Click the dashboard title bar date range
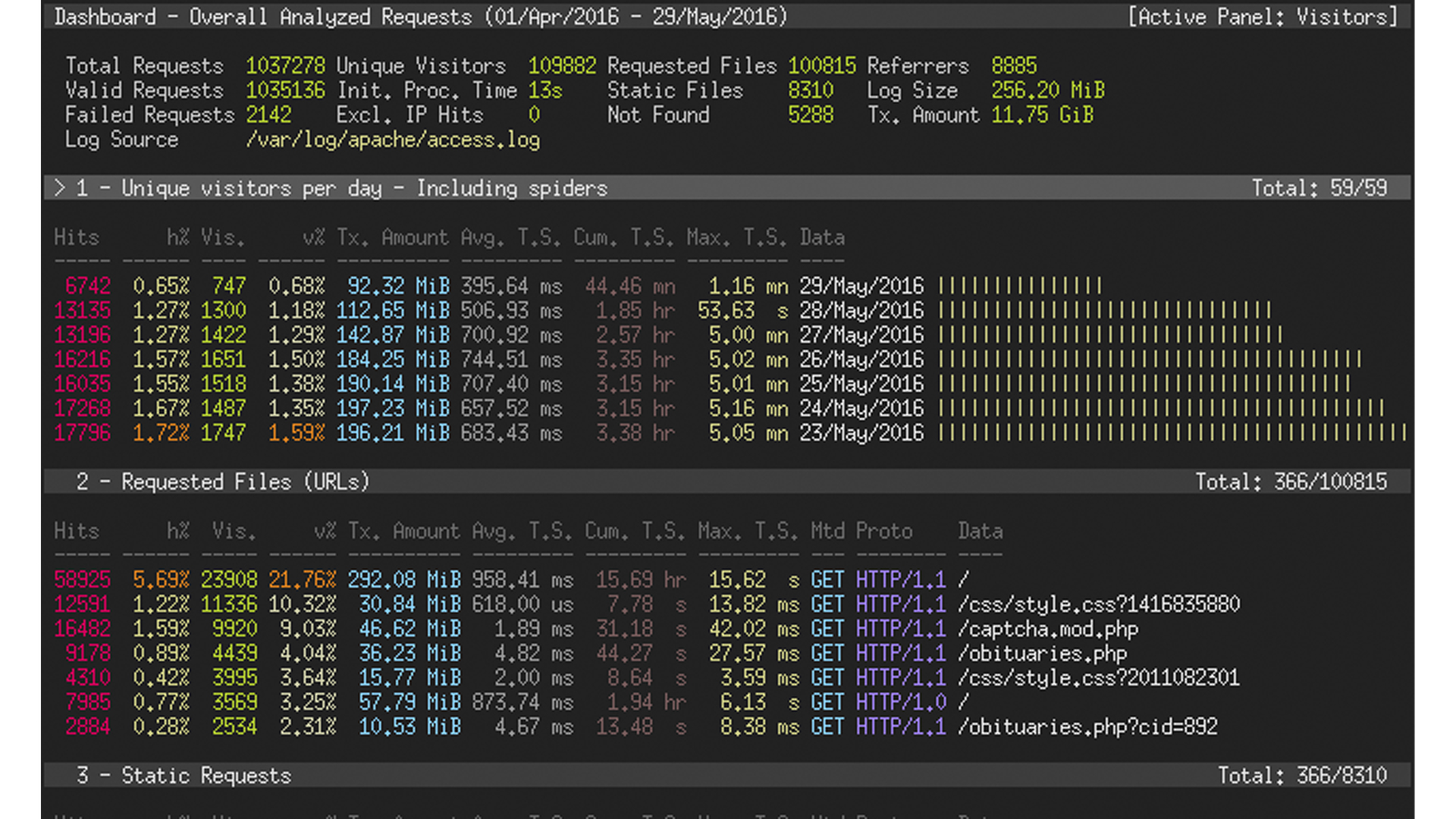1456x819 pixels. click(635, 17)
